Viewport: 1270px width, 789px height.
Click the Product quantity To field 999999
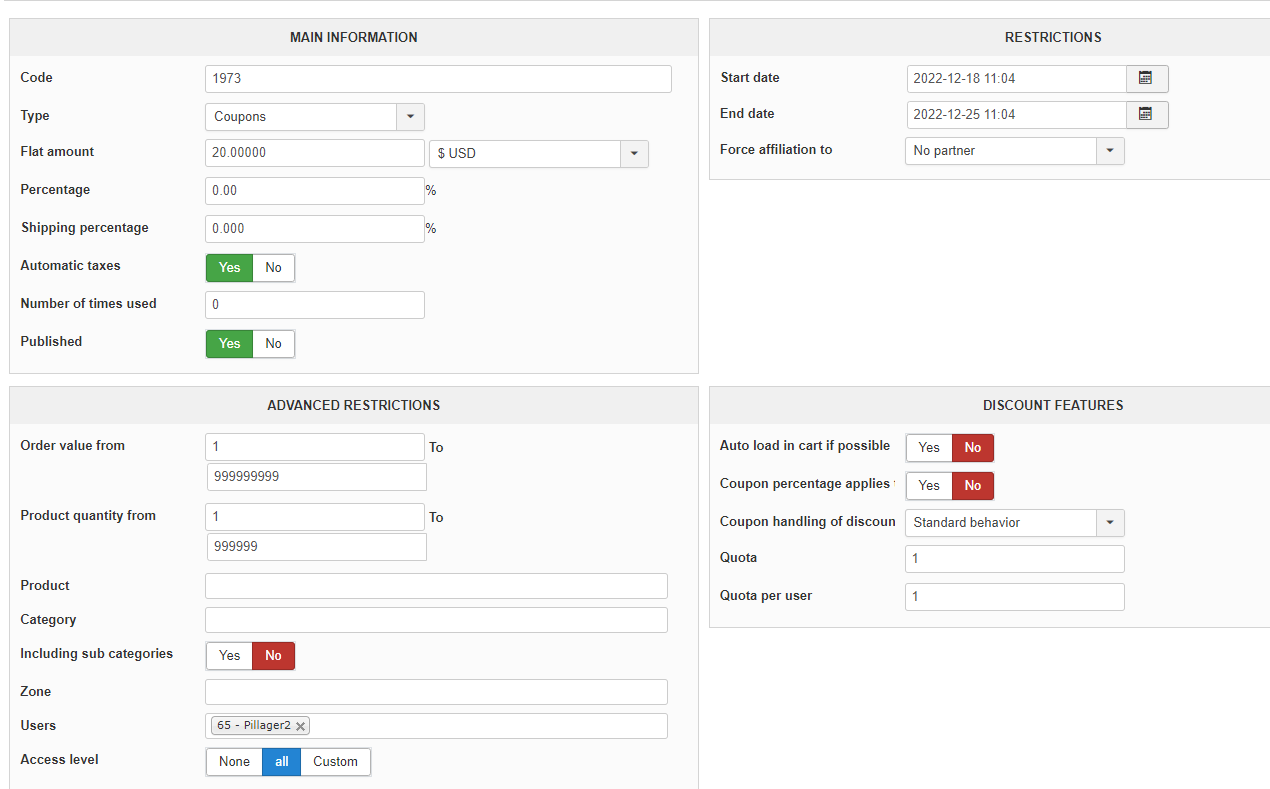[317, 547]
